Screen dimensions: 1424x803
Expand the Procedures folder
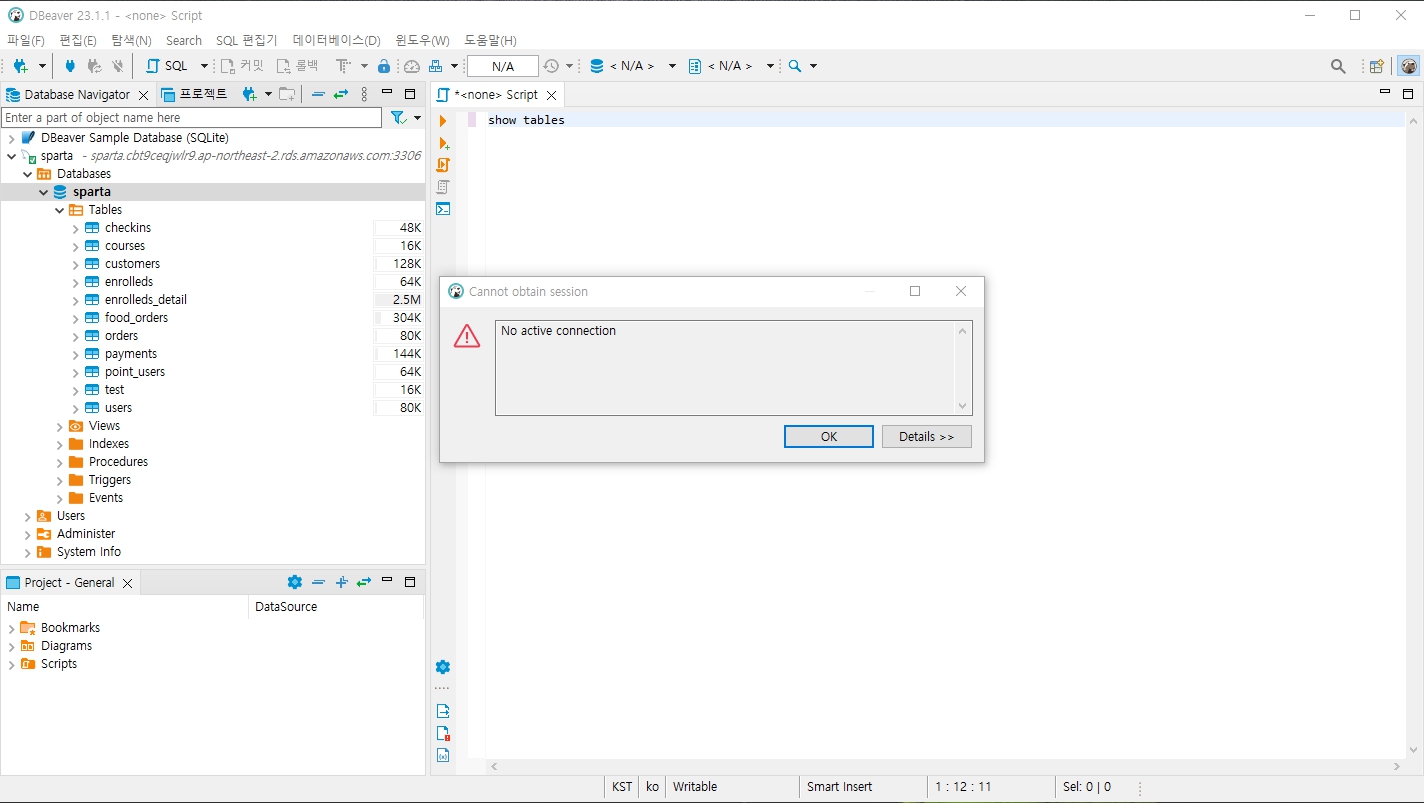tap(59, 462)
